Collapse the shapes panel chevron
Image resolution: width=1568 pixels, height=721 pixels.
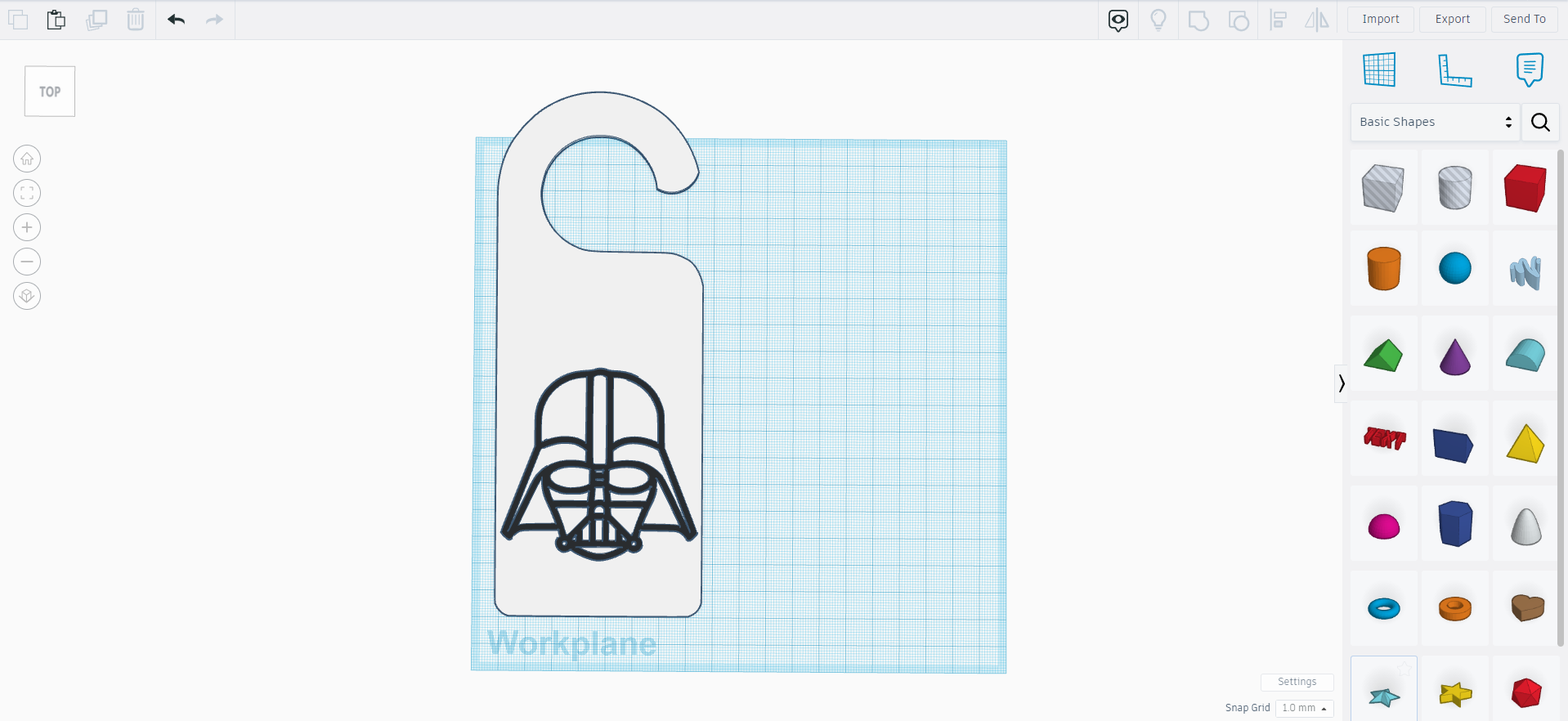pyautogui.click(x=1341, y=383)
